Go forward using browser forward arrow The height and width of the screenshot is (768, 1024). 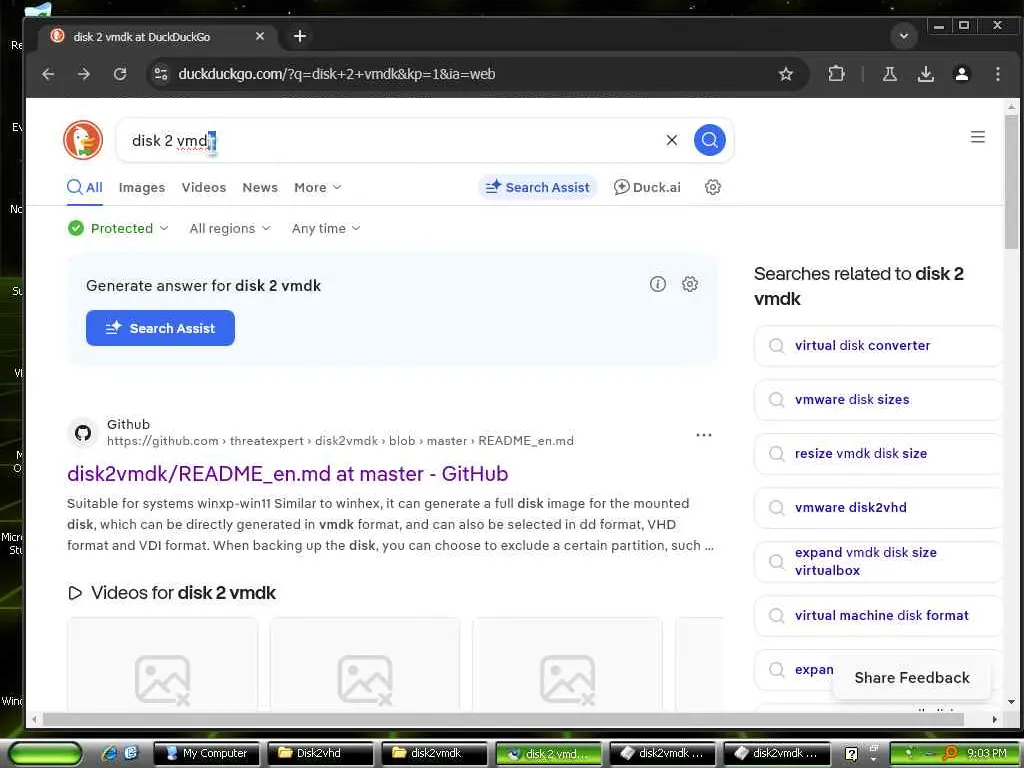[84, 74]
